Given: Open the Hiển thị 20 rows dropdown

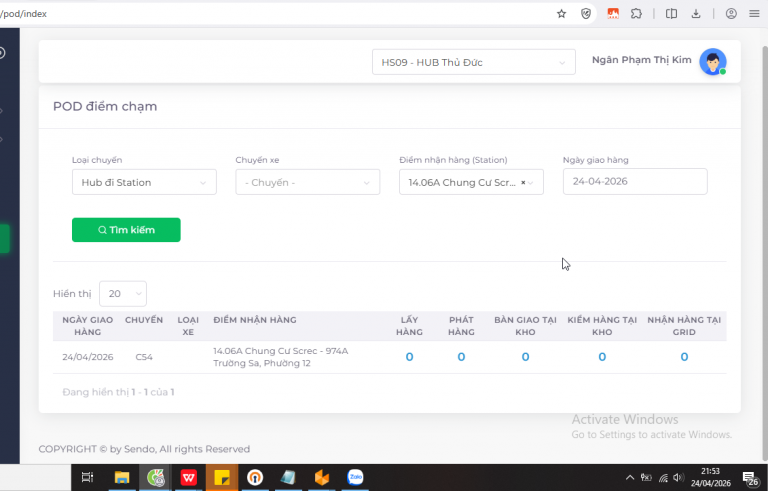Looking at the screenshot, I should click(123, 294).
